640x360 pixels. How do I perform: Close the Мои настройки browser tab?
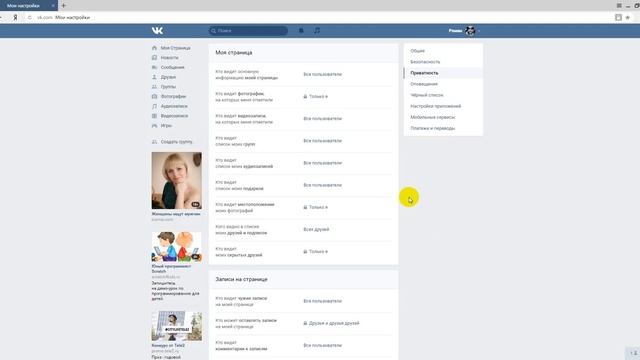click(53, 6)
